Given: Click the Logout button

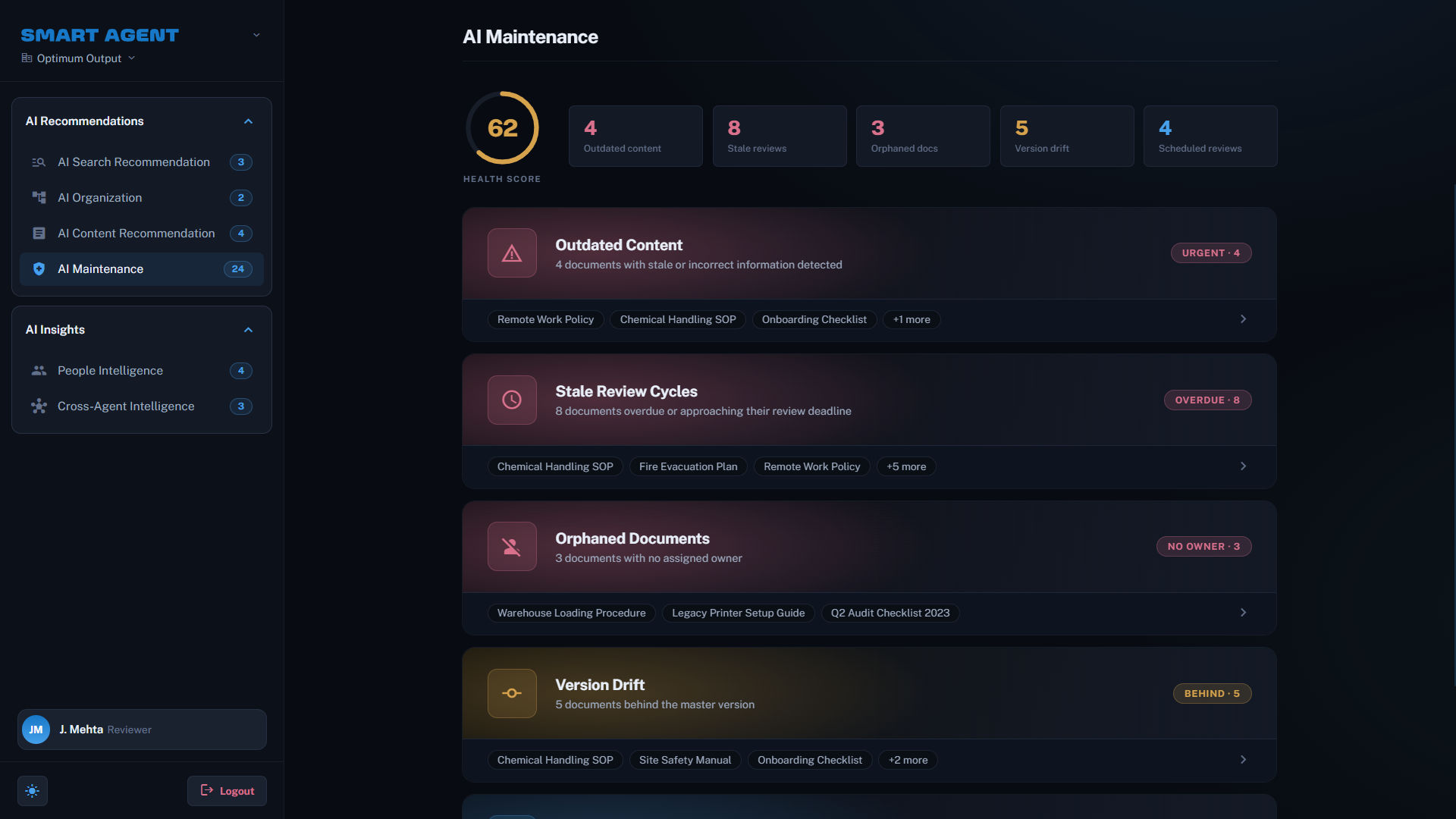Looking at the screenshot, I should point(227,791).
